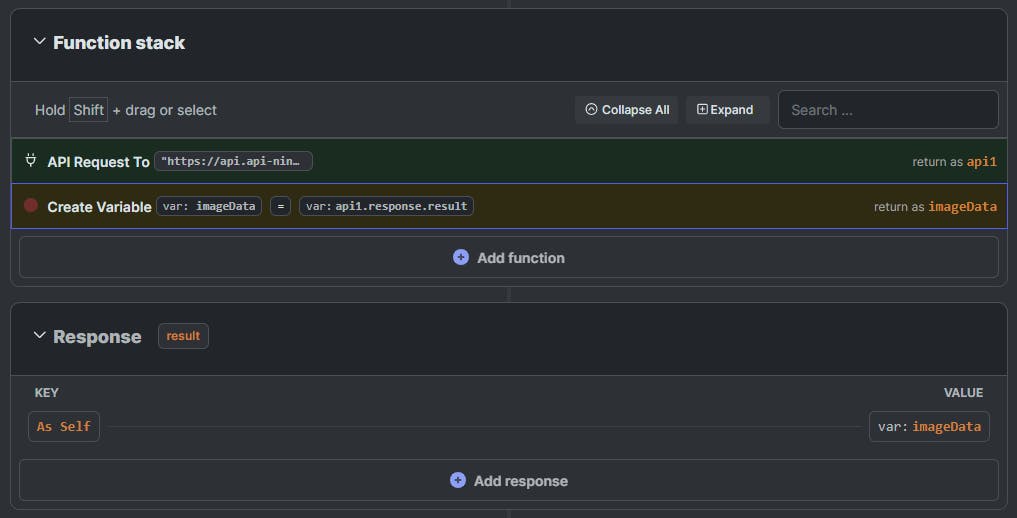Click the red breakpoint dot on Create Variable

31,205
